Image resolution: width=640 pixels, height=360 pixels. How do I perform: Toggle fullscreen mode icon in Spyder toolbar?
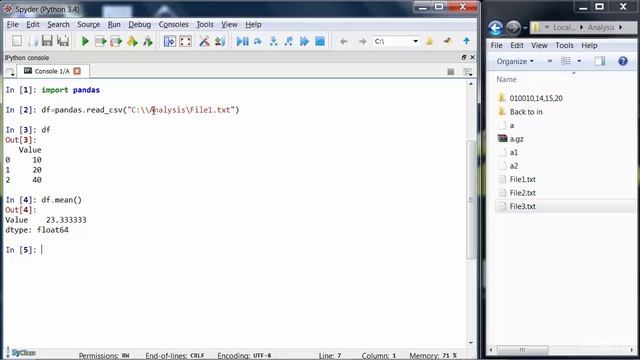185,41
